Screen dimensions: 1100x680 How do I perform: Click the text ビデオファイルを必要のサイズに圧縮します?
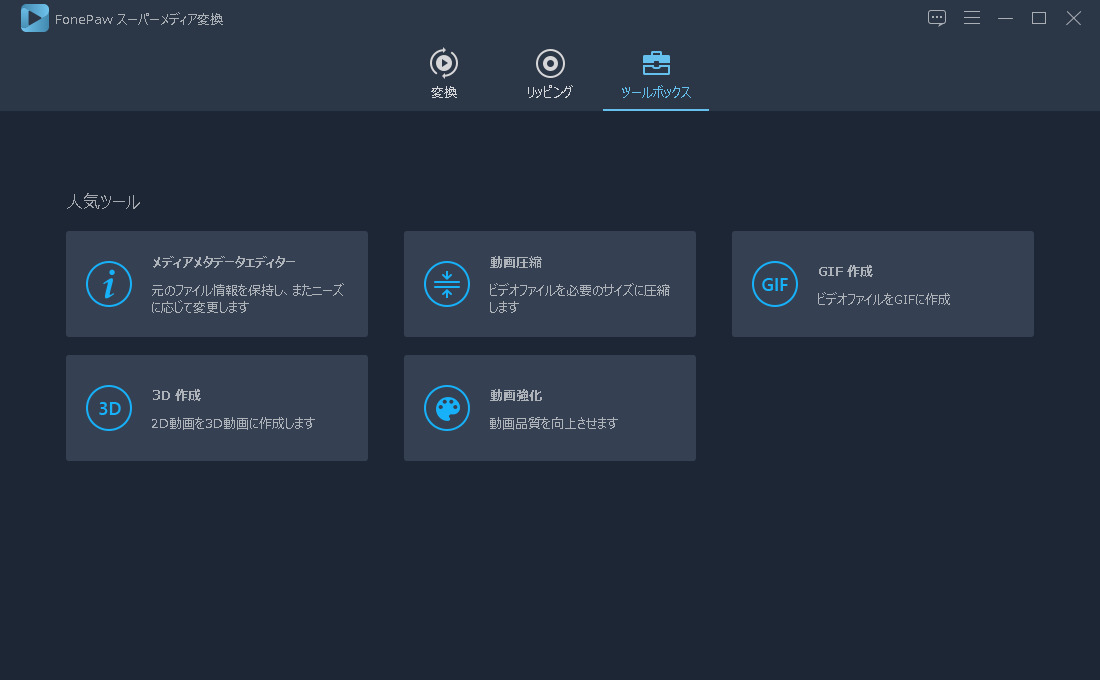tap(579, 298)
